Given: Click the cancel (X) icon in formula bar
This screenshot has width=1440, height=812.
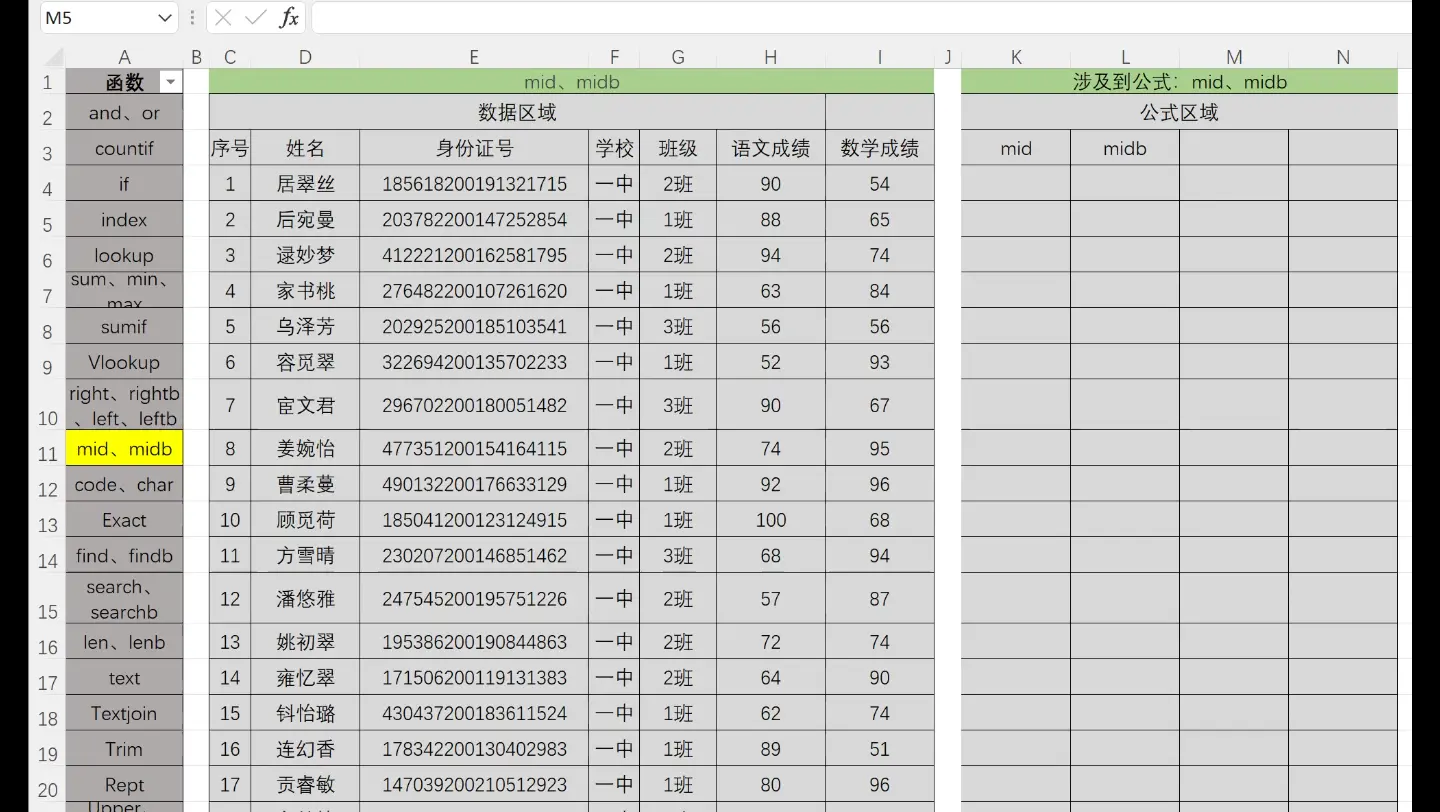Looking at the screenshot, I should pos(223,17).
